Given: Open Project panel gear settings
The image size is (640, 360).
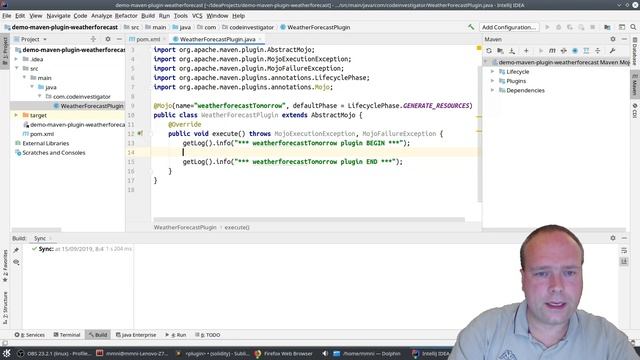Looking at the screenshot, I should coord(108,39).
